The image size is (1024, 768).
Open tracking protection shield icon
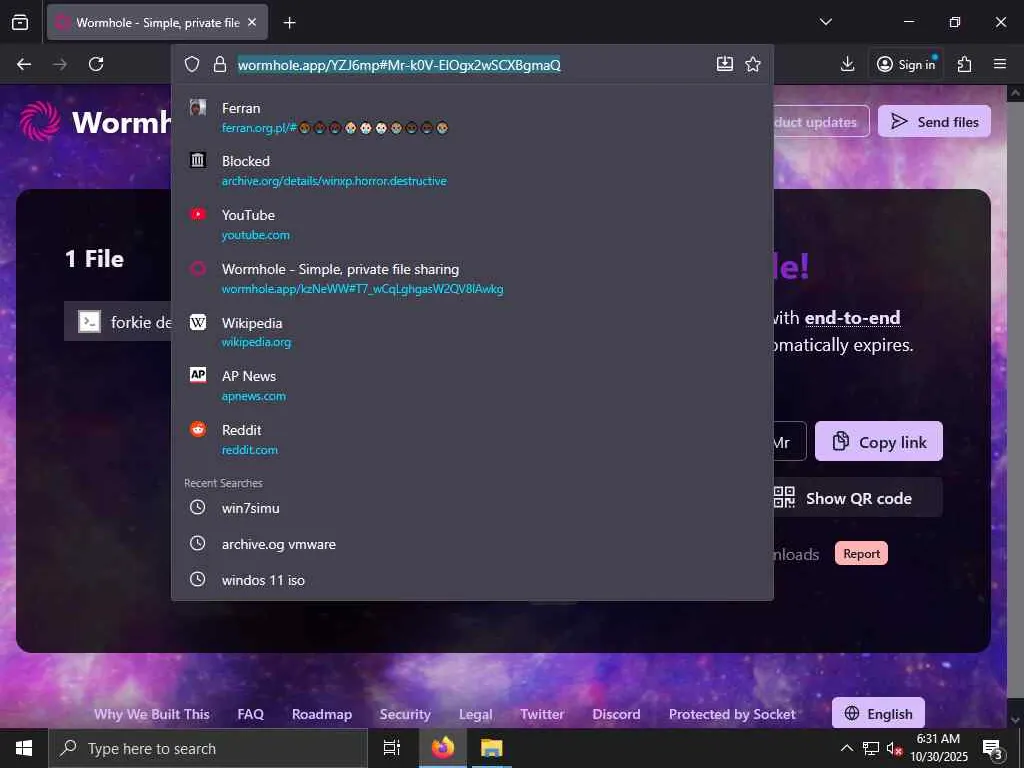191,64
